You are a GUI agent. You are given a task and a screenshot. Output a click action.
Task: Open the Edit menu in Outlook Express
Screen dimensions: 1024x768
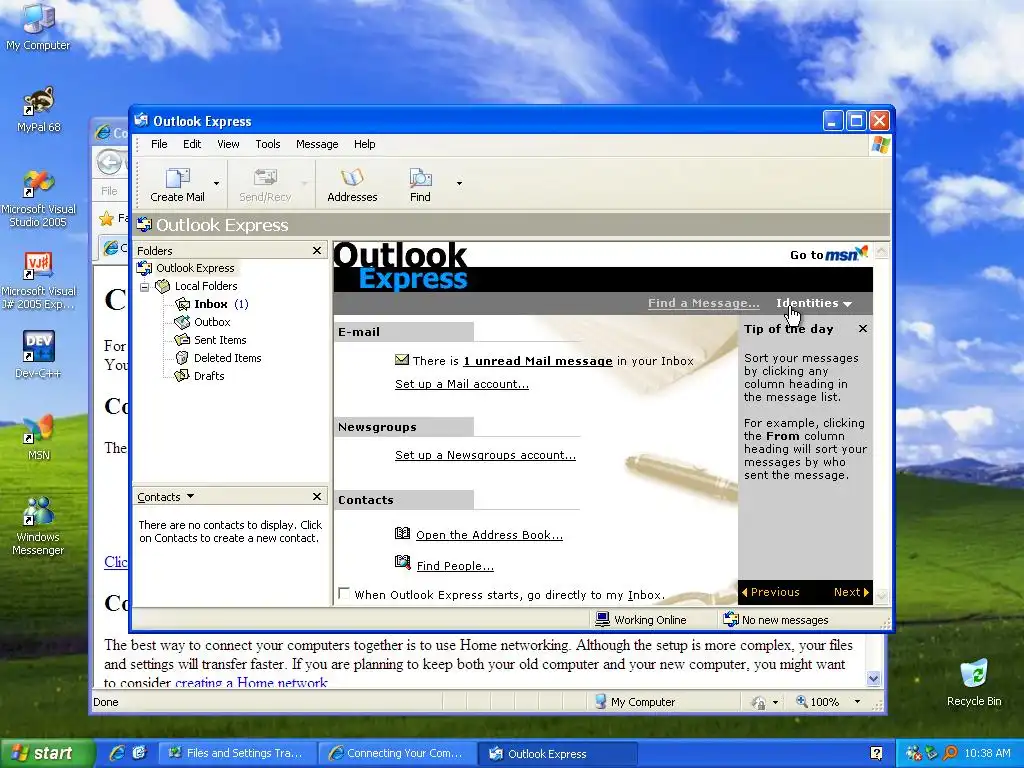(192, 144)
